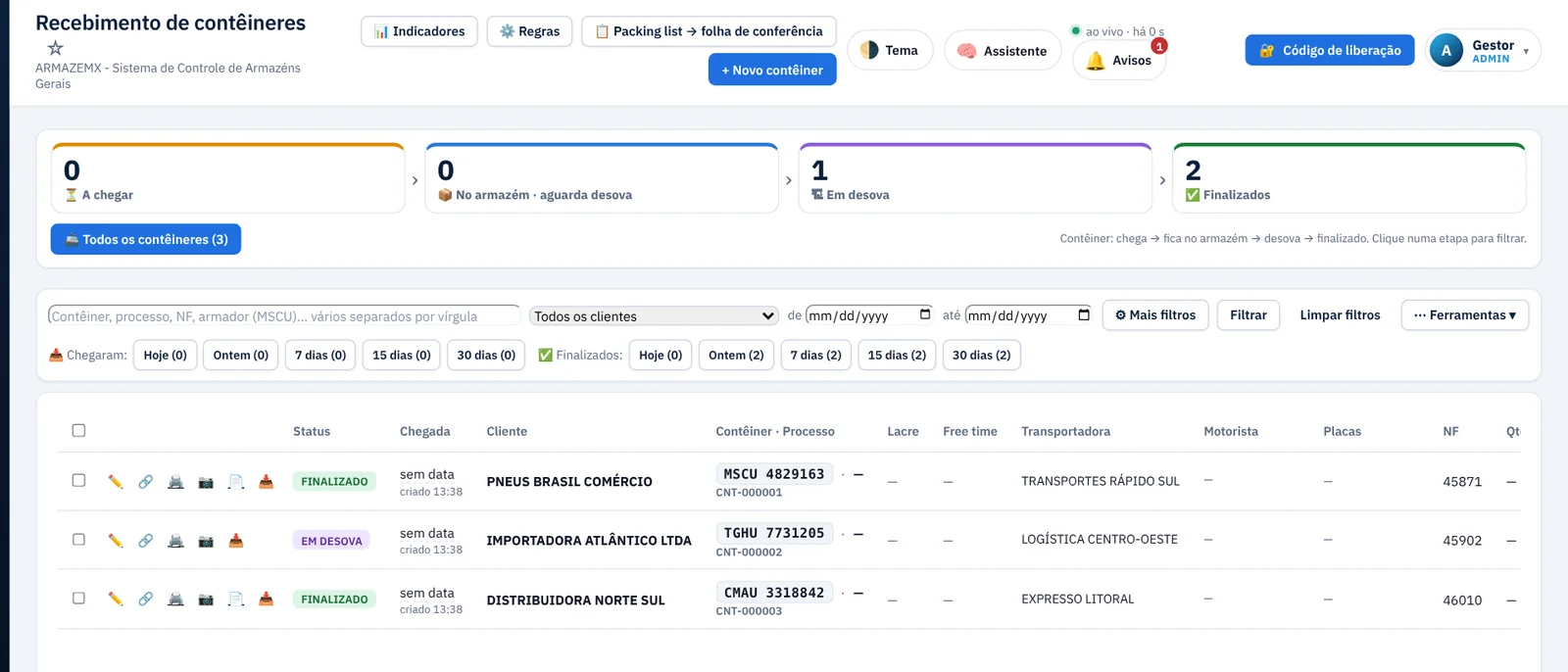
Task: Expand the Todos os clientes dropdown
Action: pyautogui.click(x=654, y=316)
